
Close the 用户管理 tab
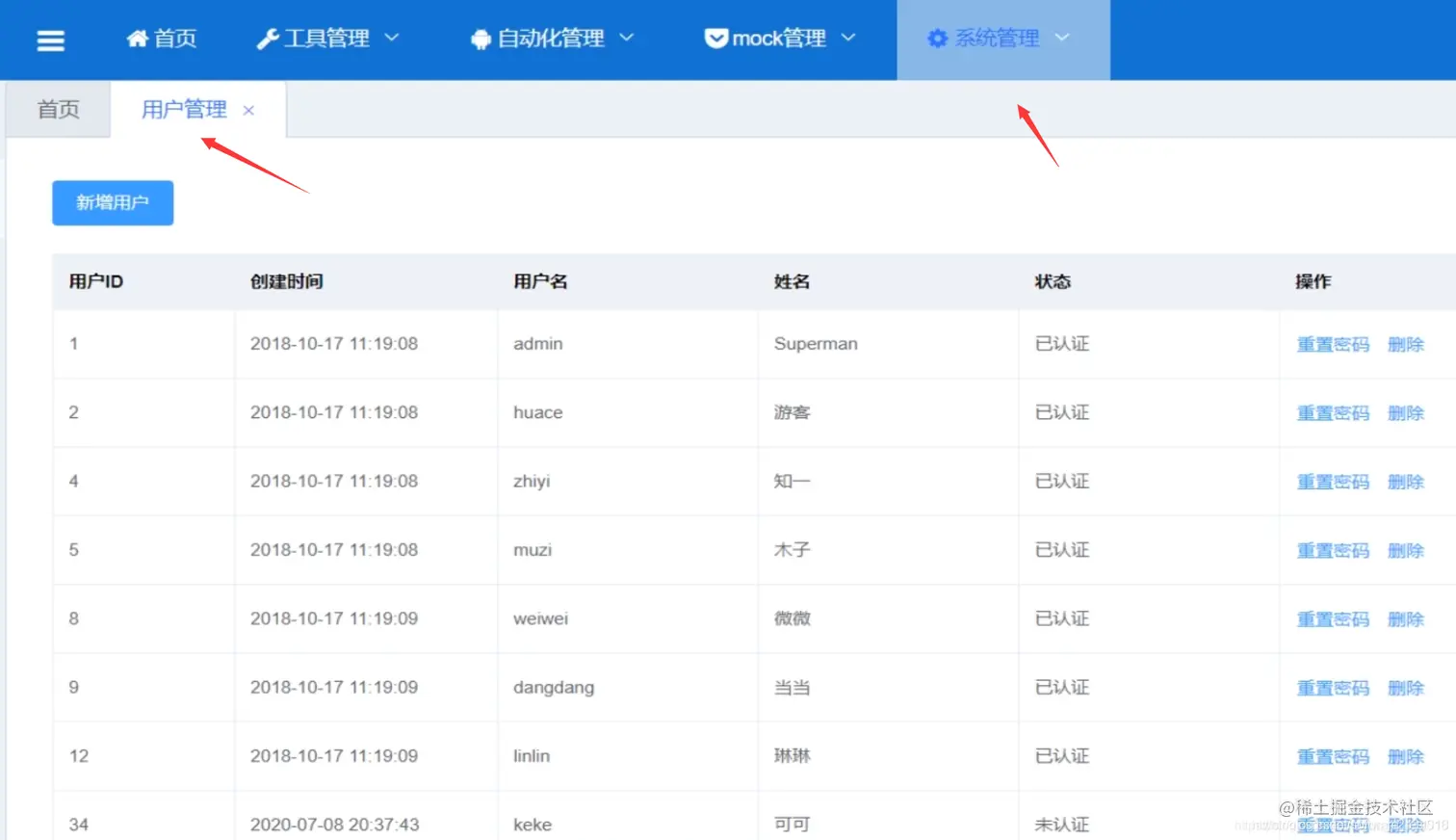[x=248, y=110]
